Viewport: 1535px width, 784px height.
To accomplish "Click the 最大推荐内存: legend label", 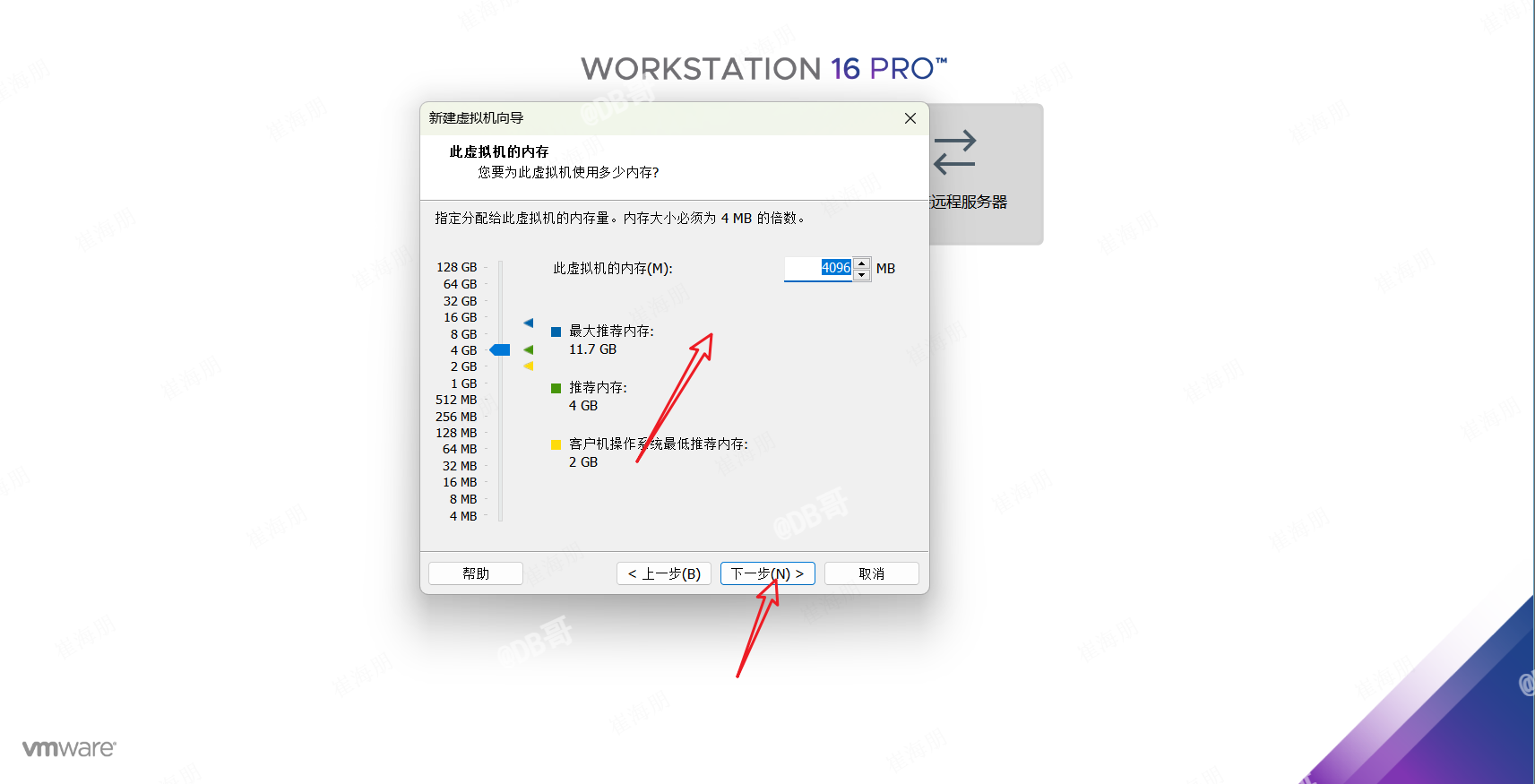I will point(611,332).
